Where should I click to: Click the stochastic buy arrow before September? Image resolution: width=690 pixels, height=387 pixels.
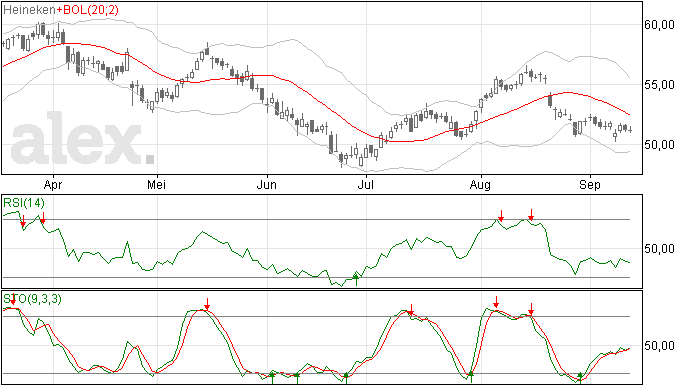(x=580, y=378)
